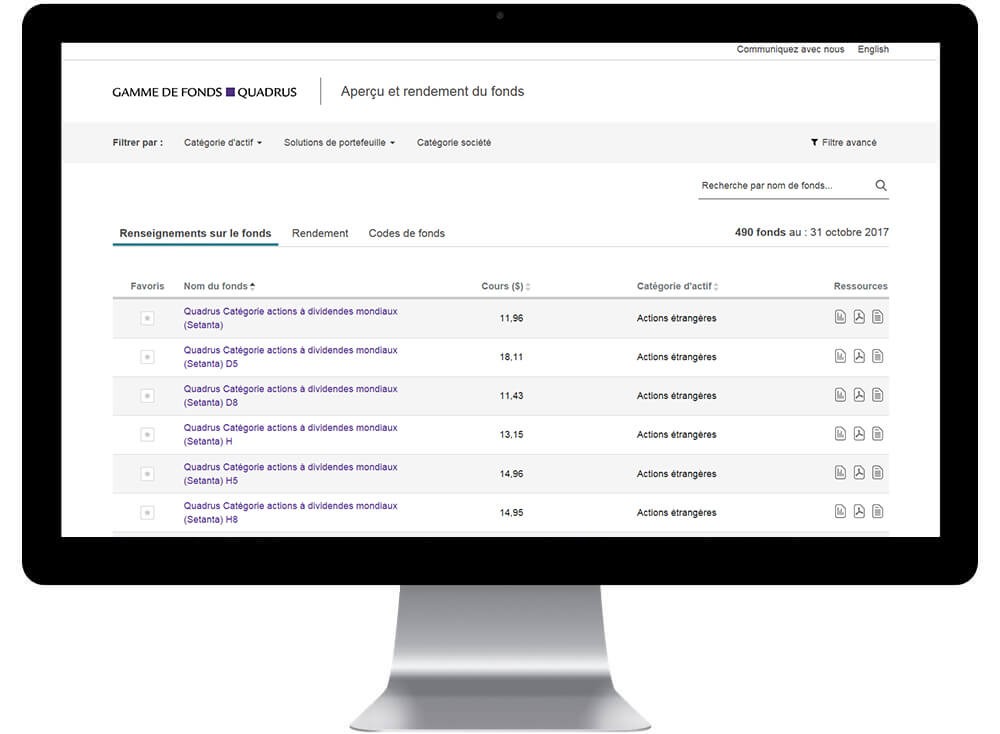
Task: Open PDF resource icon for Setanta D8 row
Action: (x=859, y=395)
